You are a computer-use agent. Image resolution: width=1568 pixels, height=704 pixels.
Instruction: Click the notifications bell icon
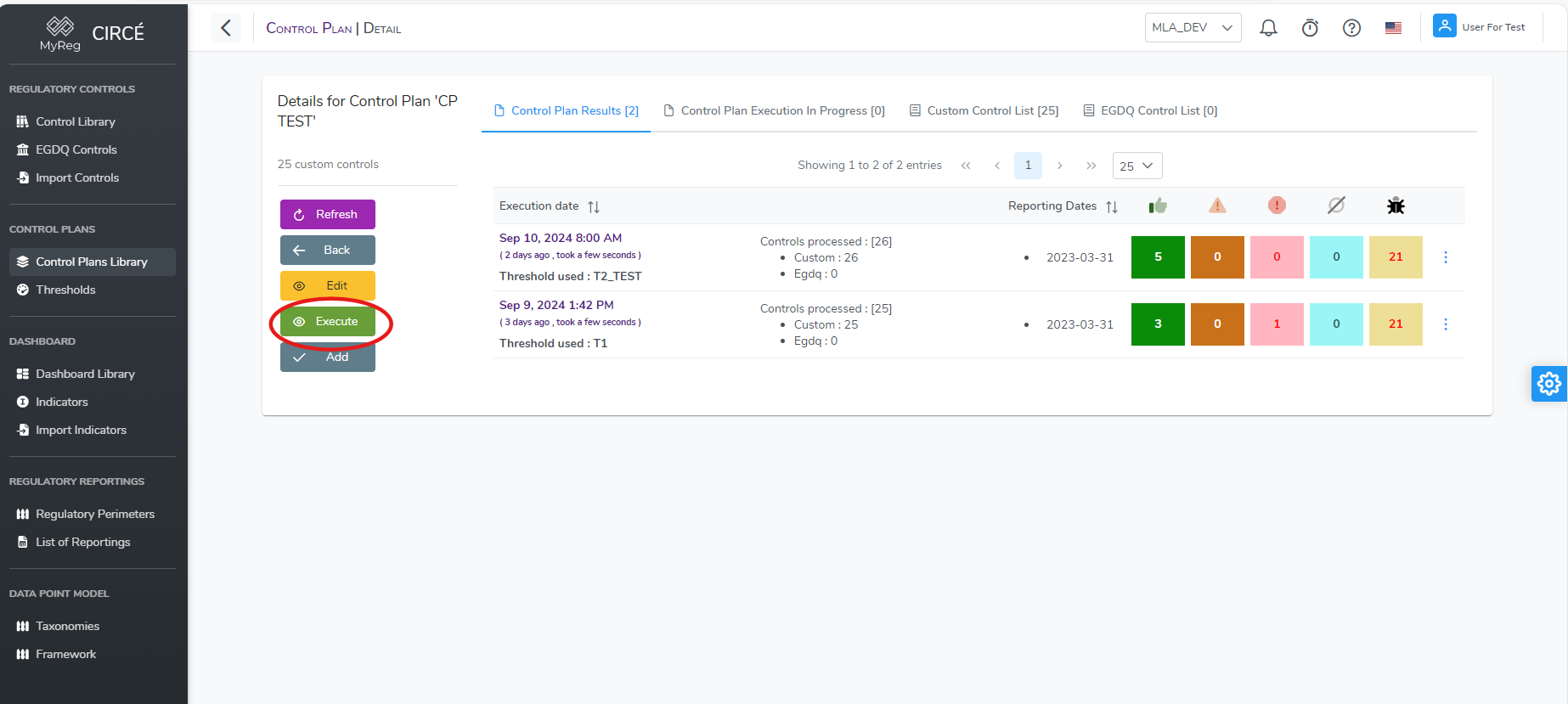(x=1268, y=28)
